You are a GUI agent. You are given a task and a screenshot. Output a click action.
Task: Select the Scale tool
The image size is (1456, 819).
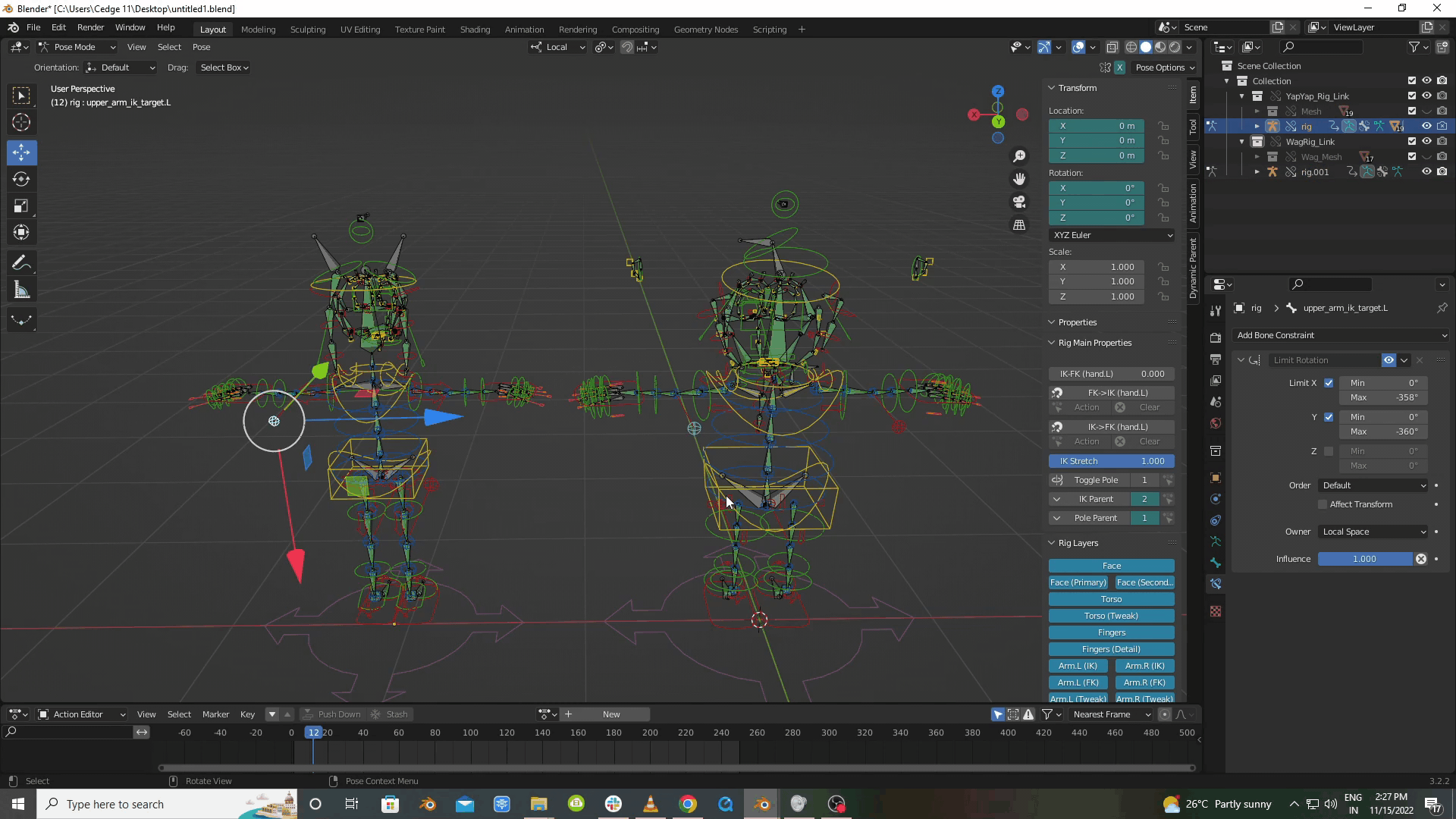tap(21, 206)
